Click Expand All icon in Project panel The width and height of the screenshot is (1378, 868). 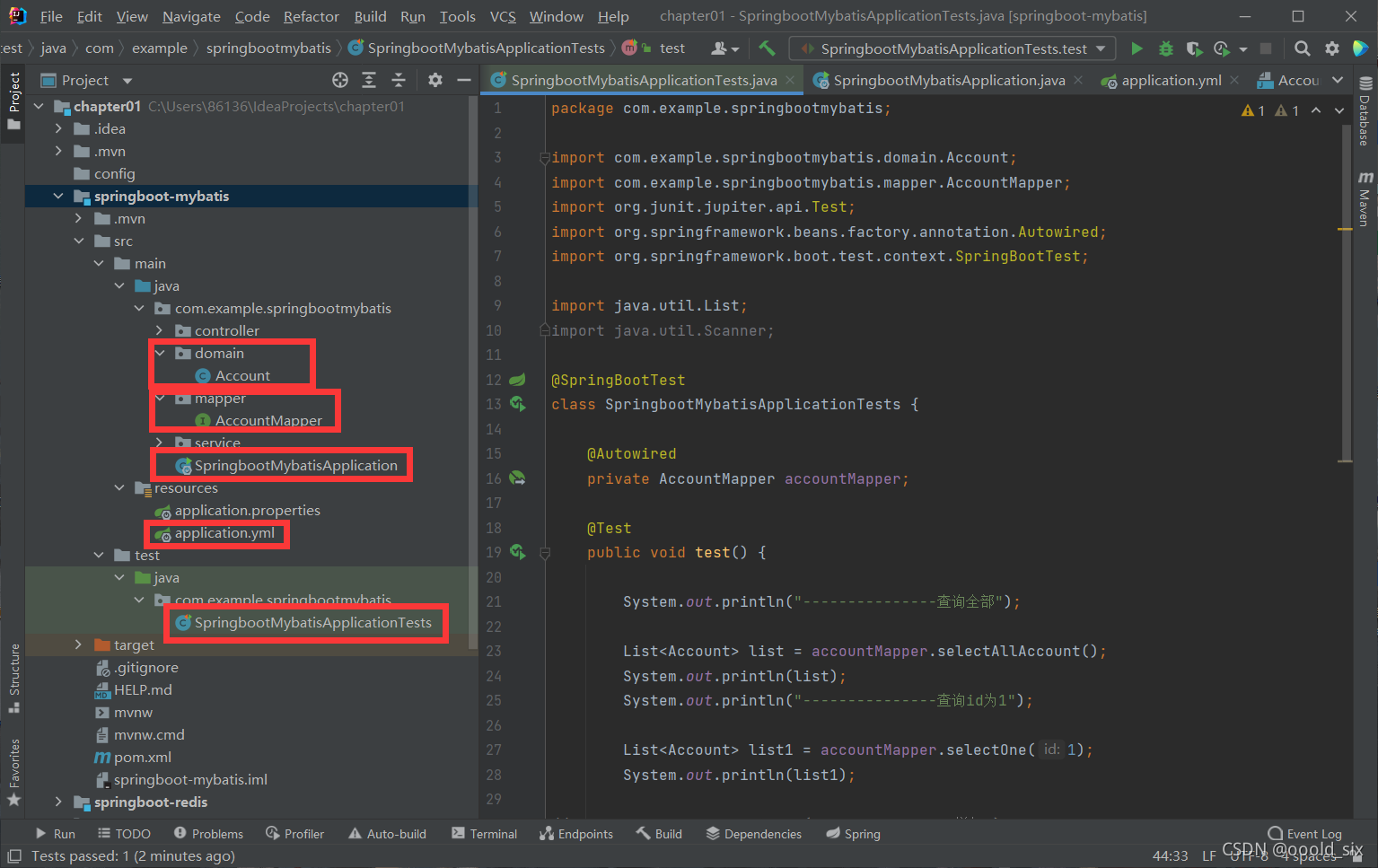pyautogui.click(x=369, y=80)
